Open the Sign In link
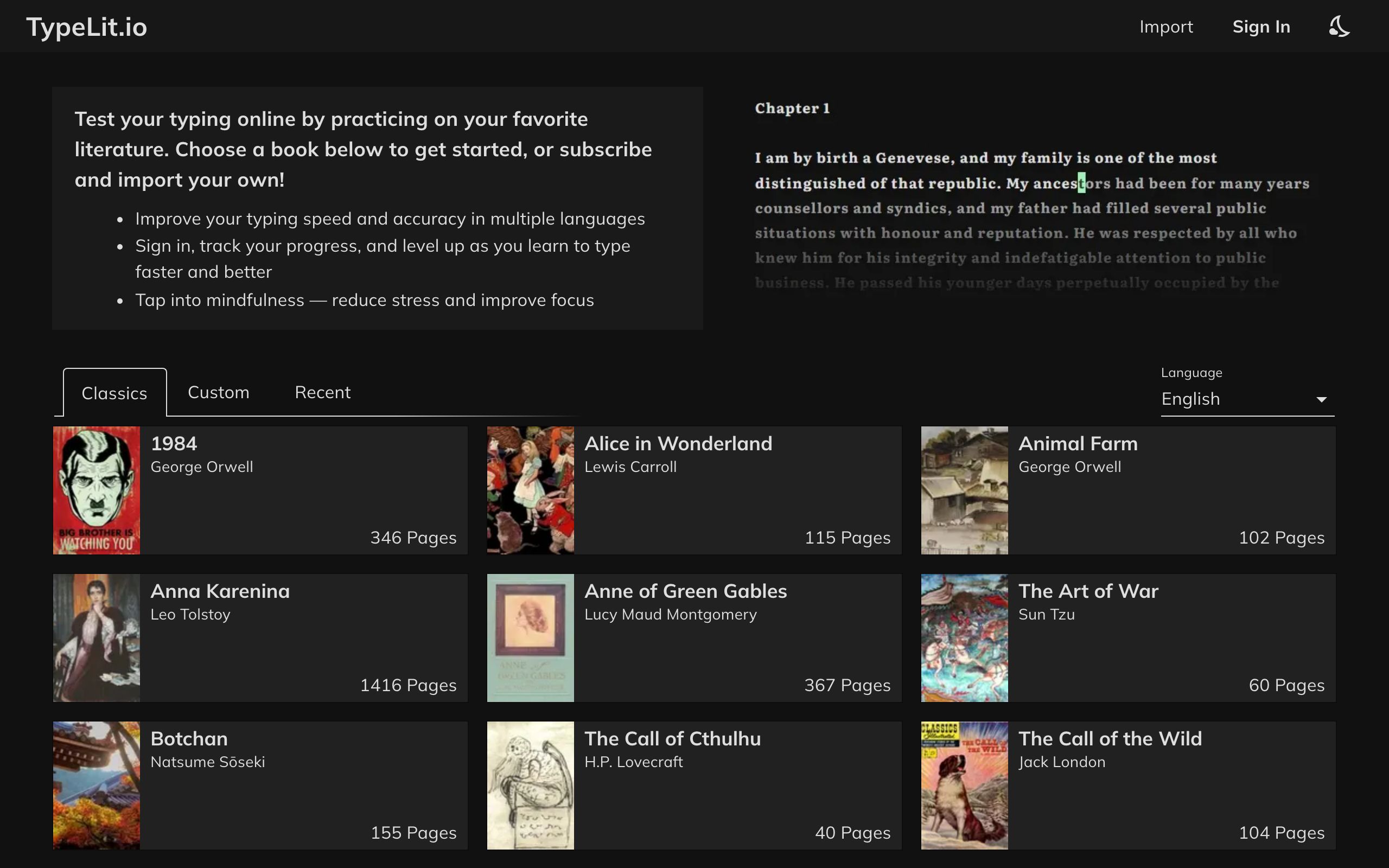Viewport: 1389px width, 868px height. [1261, 27]
